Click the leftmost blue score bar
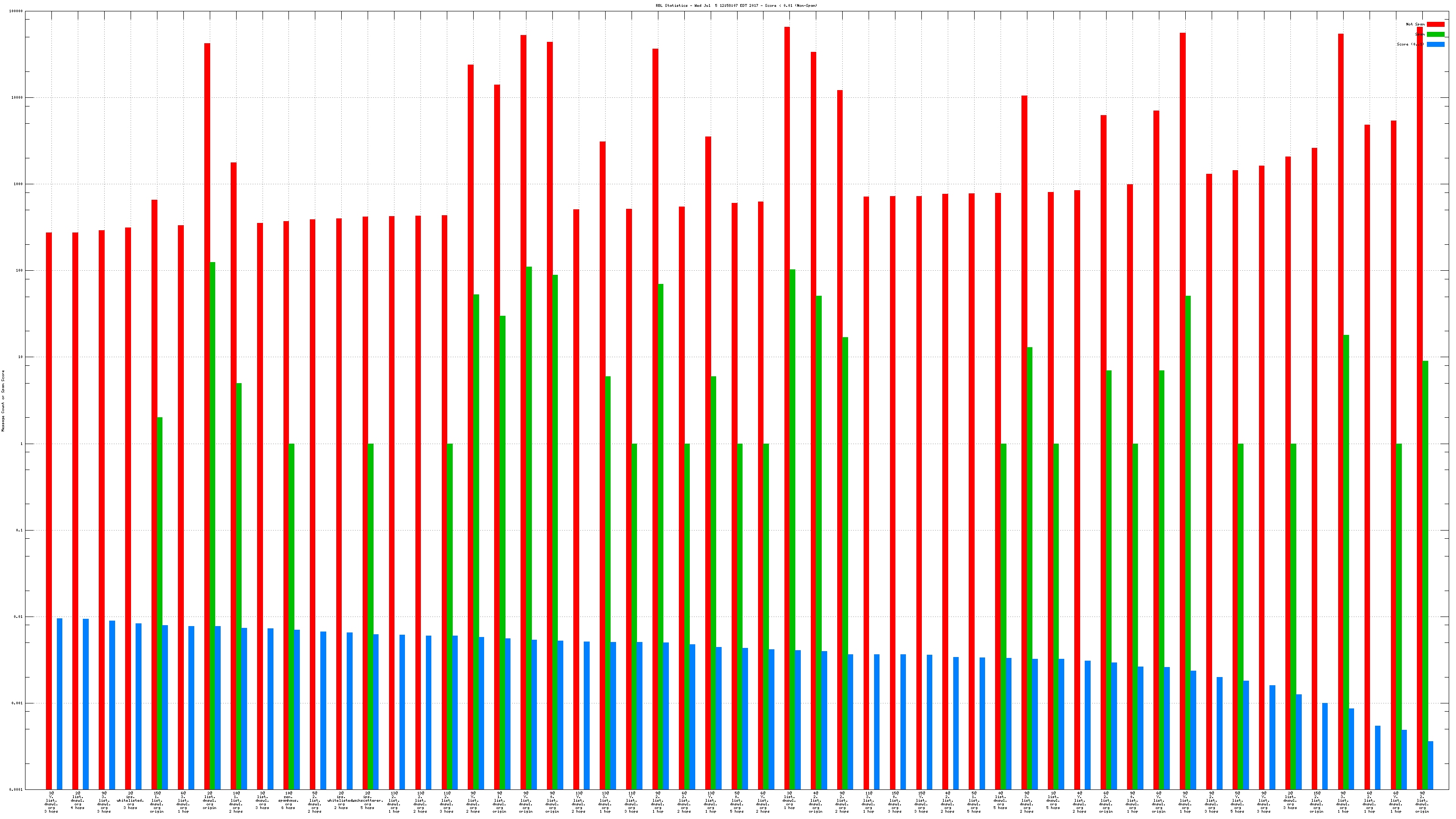1456x819 pixels. pyautogui.click(x=60, y=704)
